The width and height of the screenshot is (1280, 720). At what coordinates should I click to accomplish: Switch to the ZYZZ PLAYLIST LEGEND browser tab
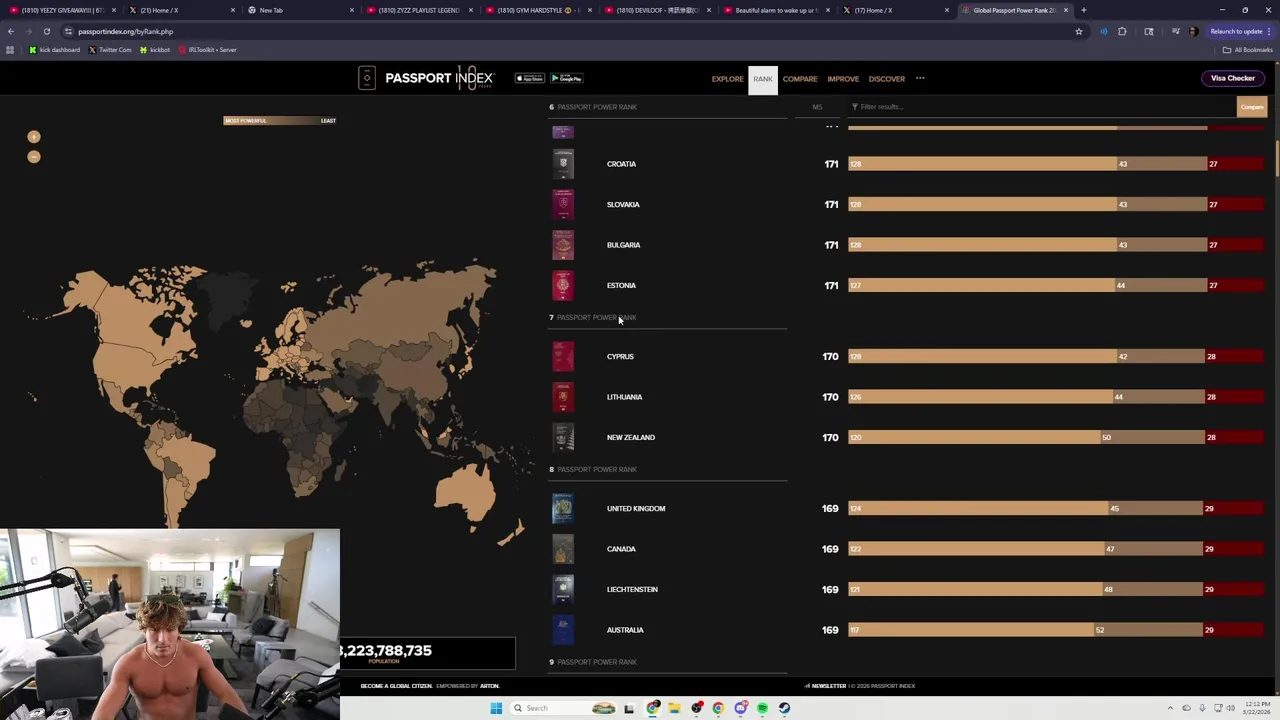tap(419, 10)
